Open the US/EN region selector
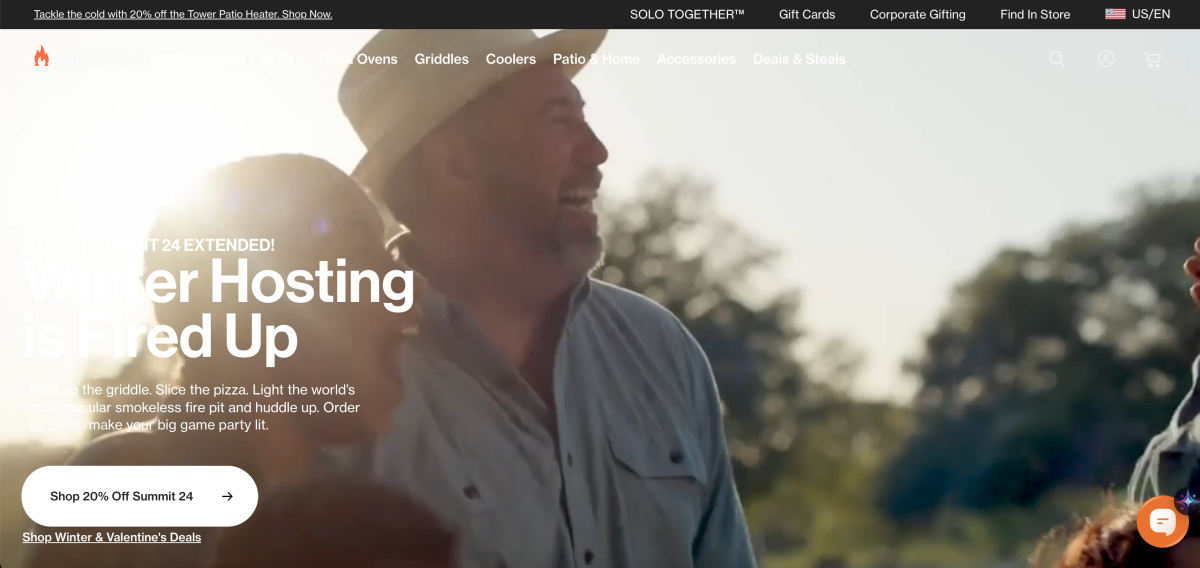The image size is (1200, 568). click(1138, 14)
